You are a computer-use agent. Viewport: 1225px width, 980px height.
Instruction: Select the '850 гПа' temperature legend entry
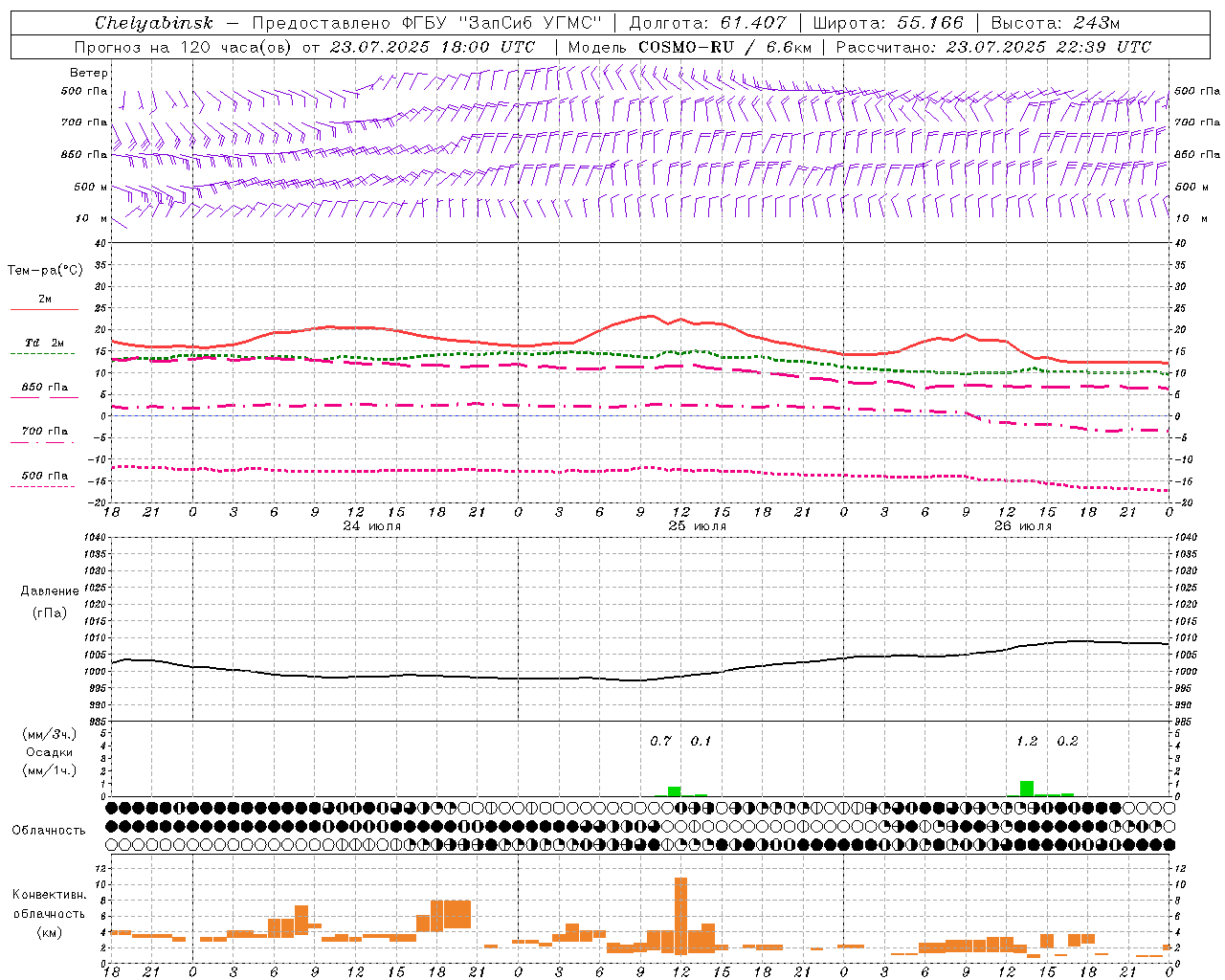tap(44, 387)
